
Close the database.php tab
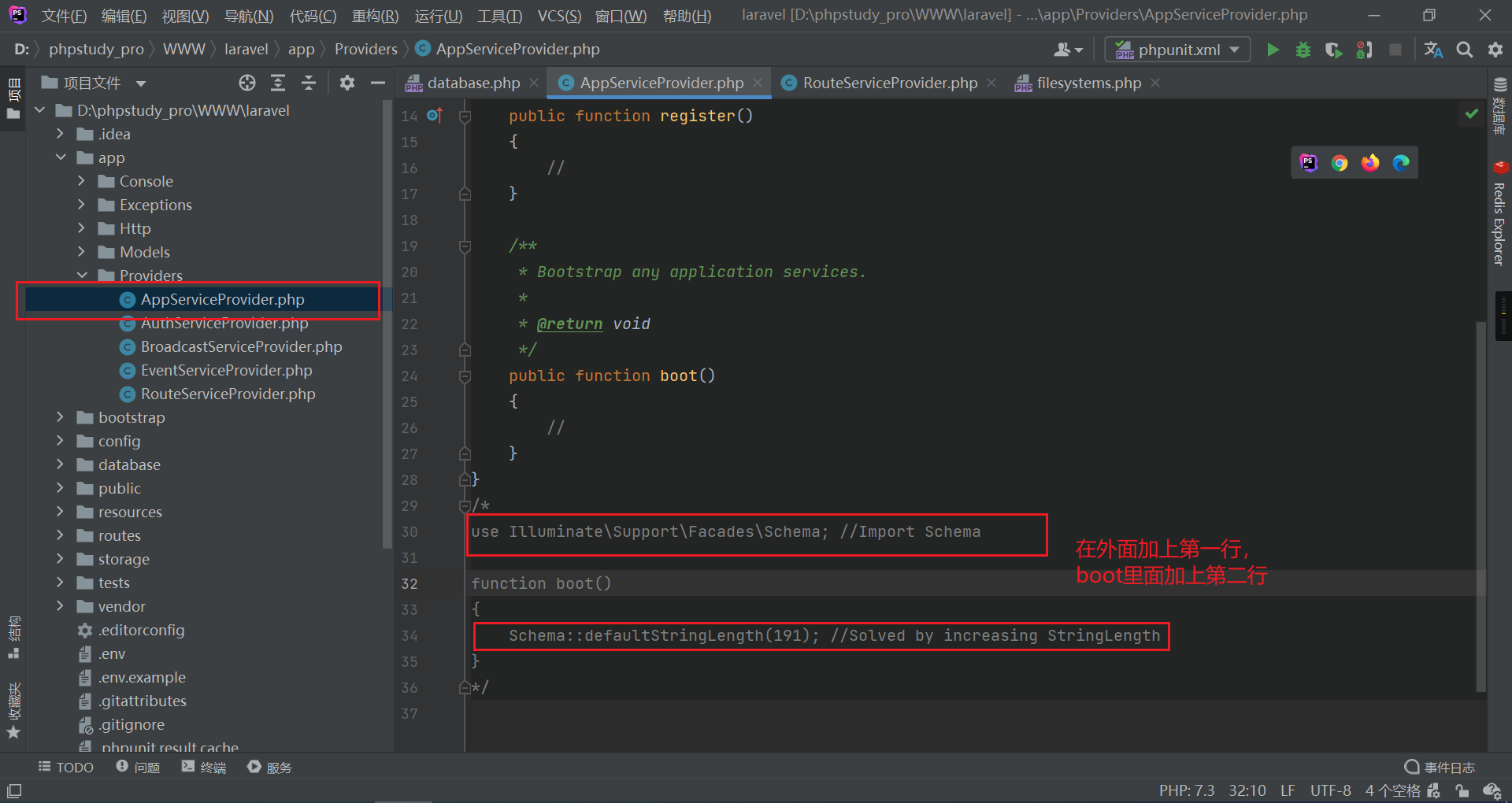pyautogui.click(x=534, y=83)
